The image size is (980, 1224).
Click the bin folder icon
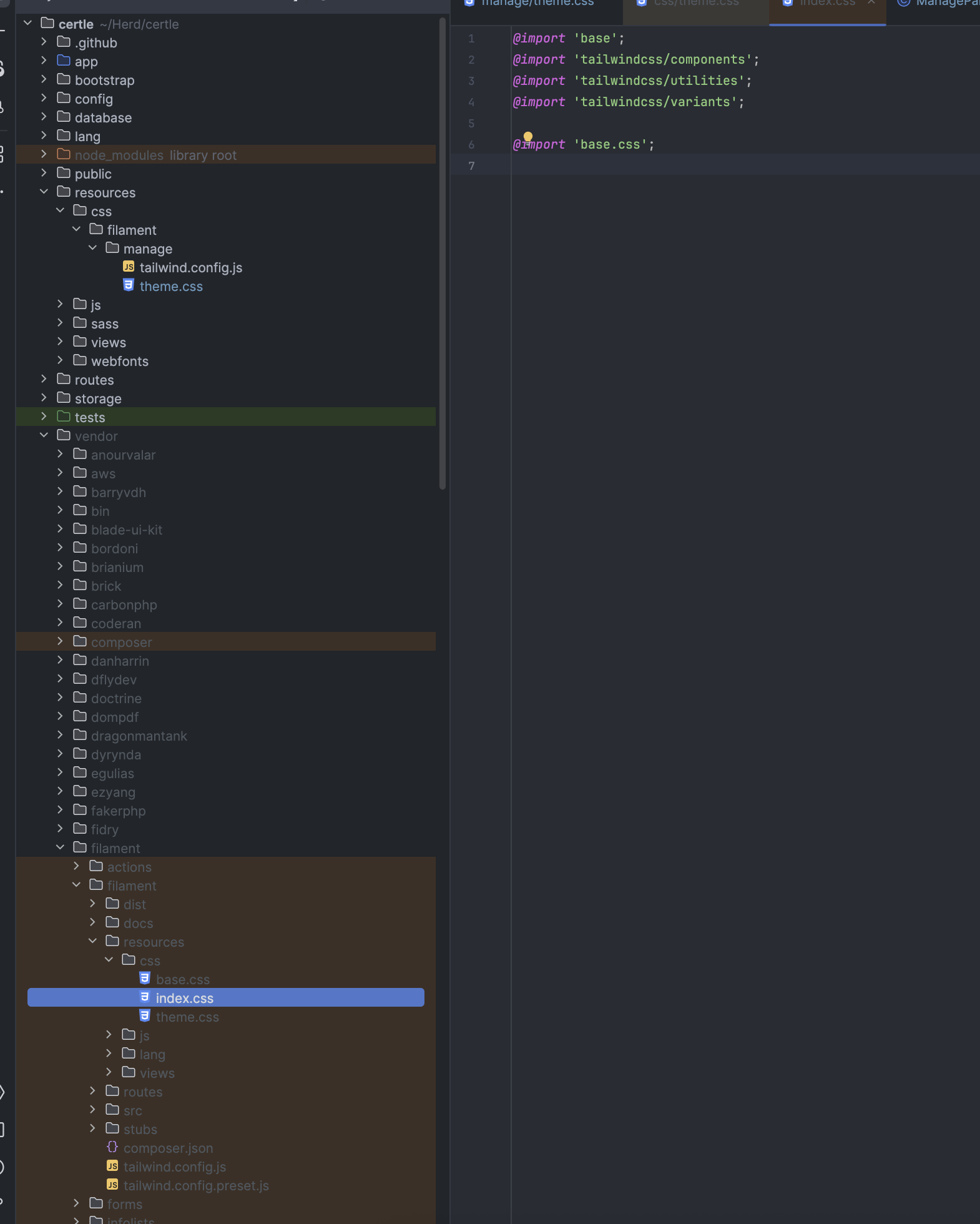pyautogui.click(x=80, y=510)
